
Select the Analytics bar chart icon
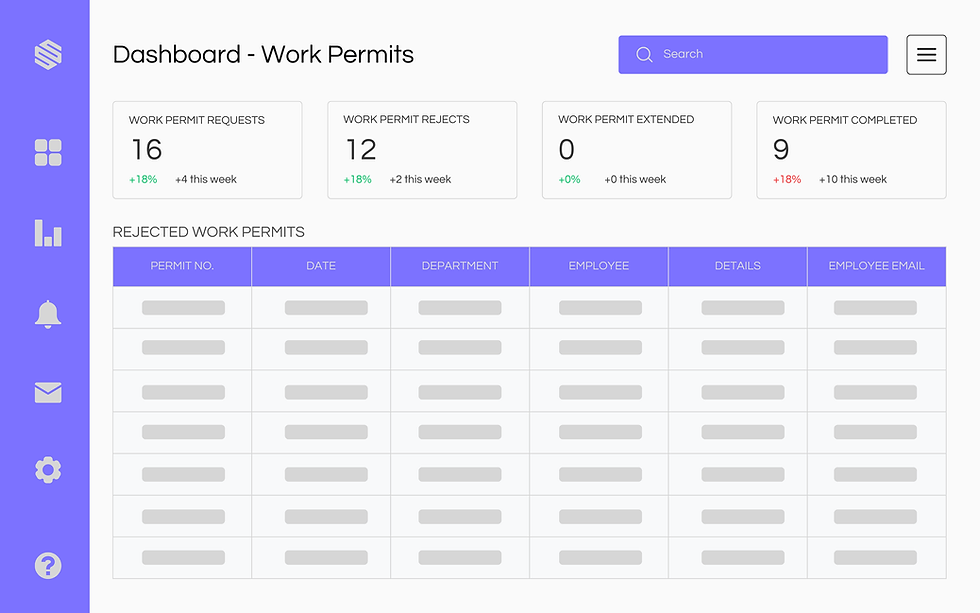tap(45, 233)
